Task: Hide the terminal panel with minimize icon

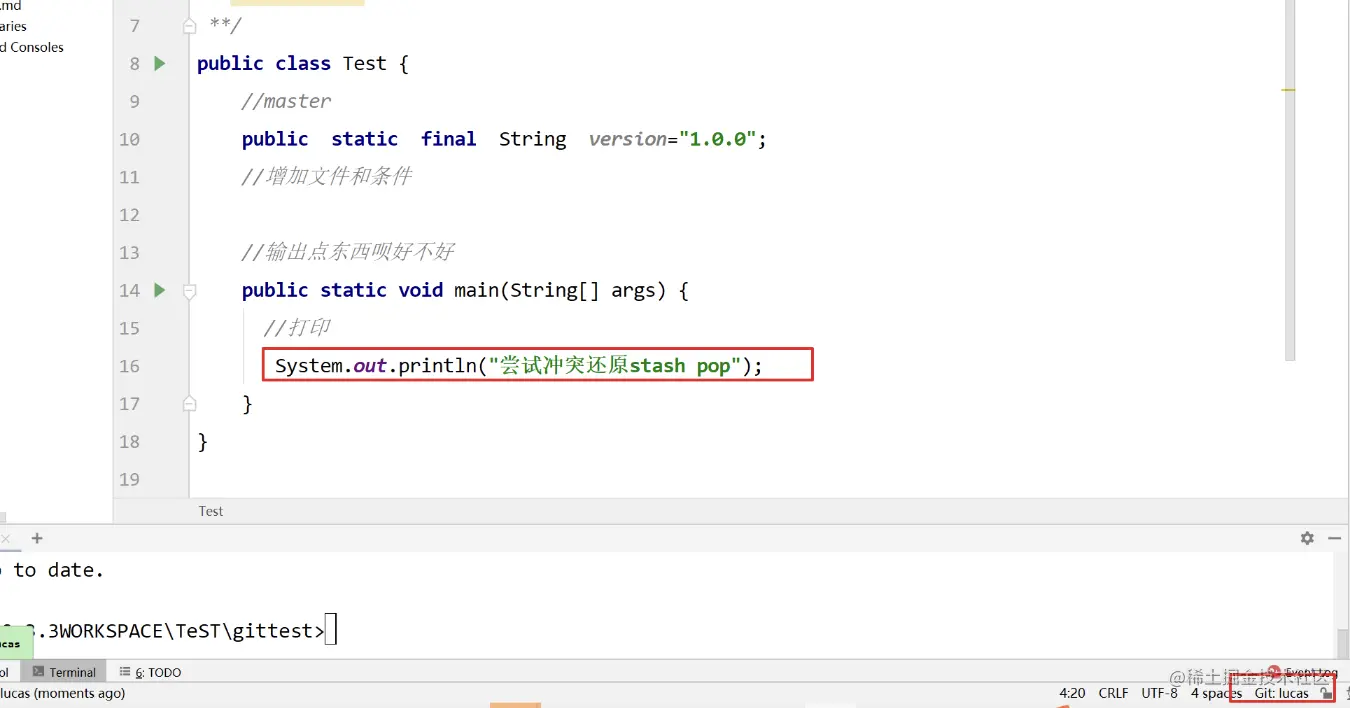Action: [x=1334, y=538]
